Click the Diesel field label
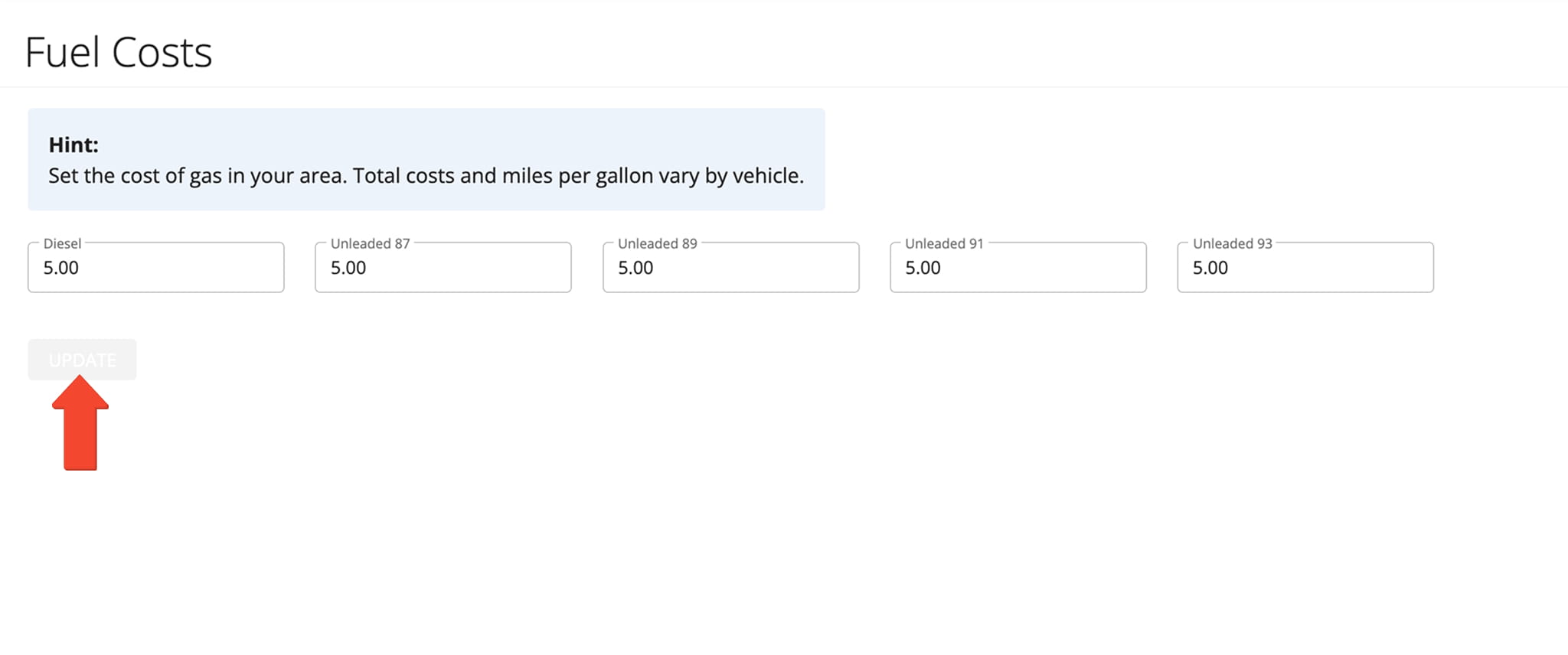 click(62, 243)
